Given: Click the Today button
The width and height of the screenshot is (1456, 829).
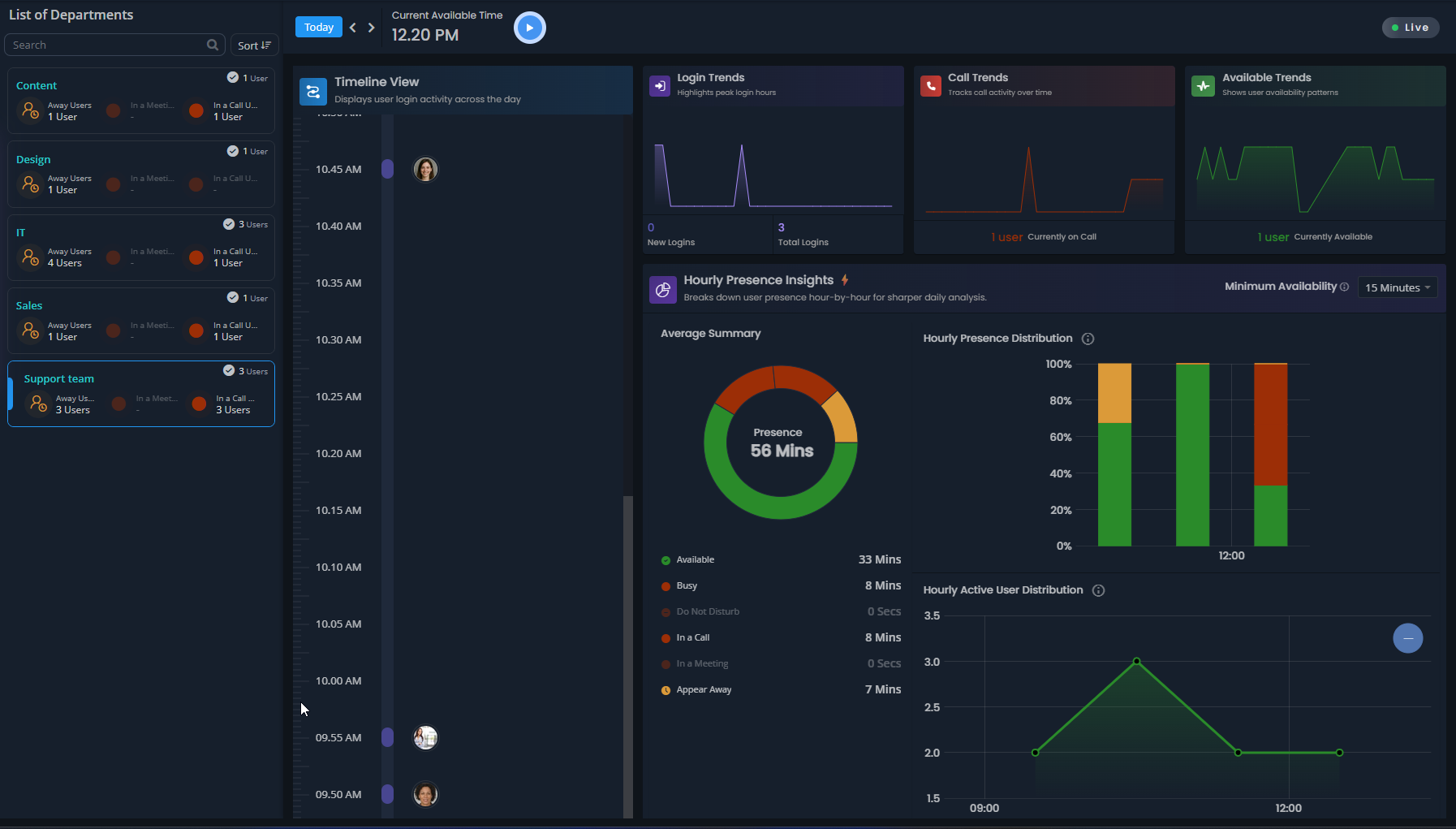Looking at the screenshot, I should point(318,26).
